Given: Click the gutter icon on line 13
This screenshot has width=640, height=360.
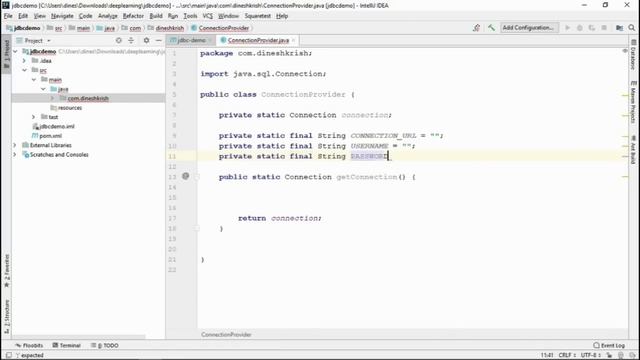Looking at the screenshot, I should click(185, 176).
